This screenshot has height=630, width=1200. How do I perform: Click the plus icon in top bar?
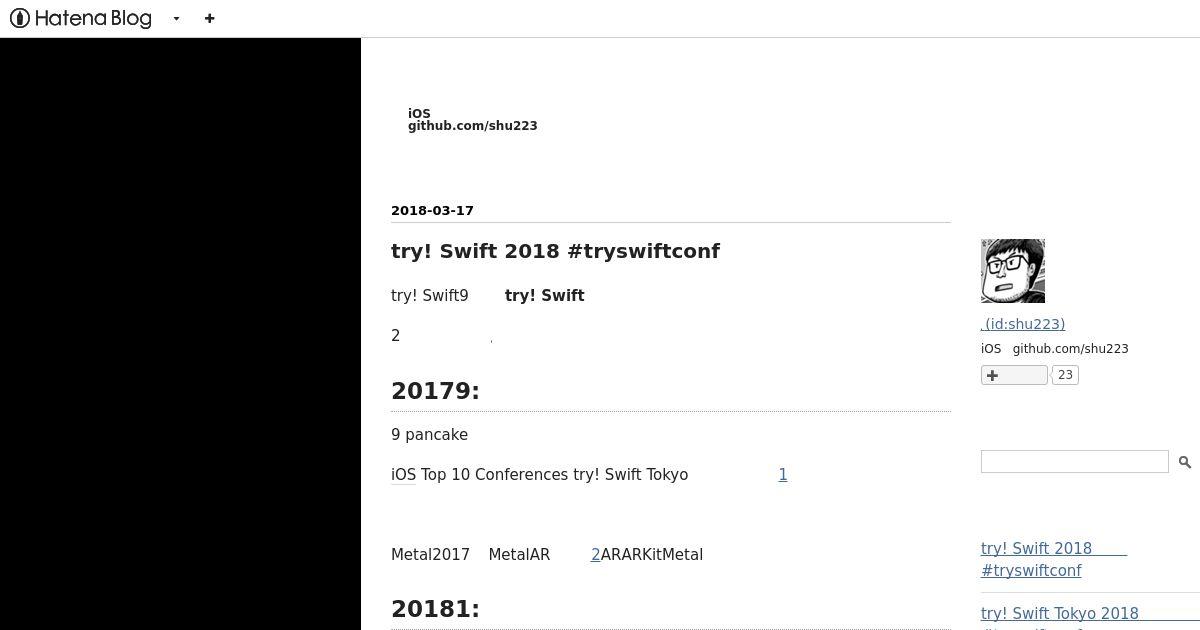(x=209, y=18)
